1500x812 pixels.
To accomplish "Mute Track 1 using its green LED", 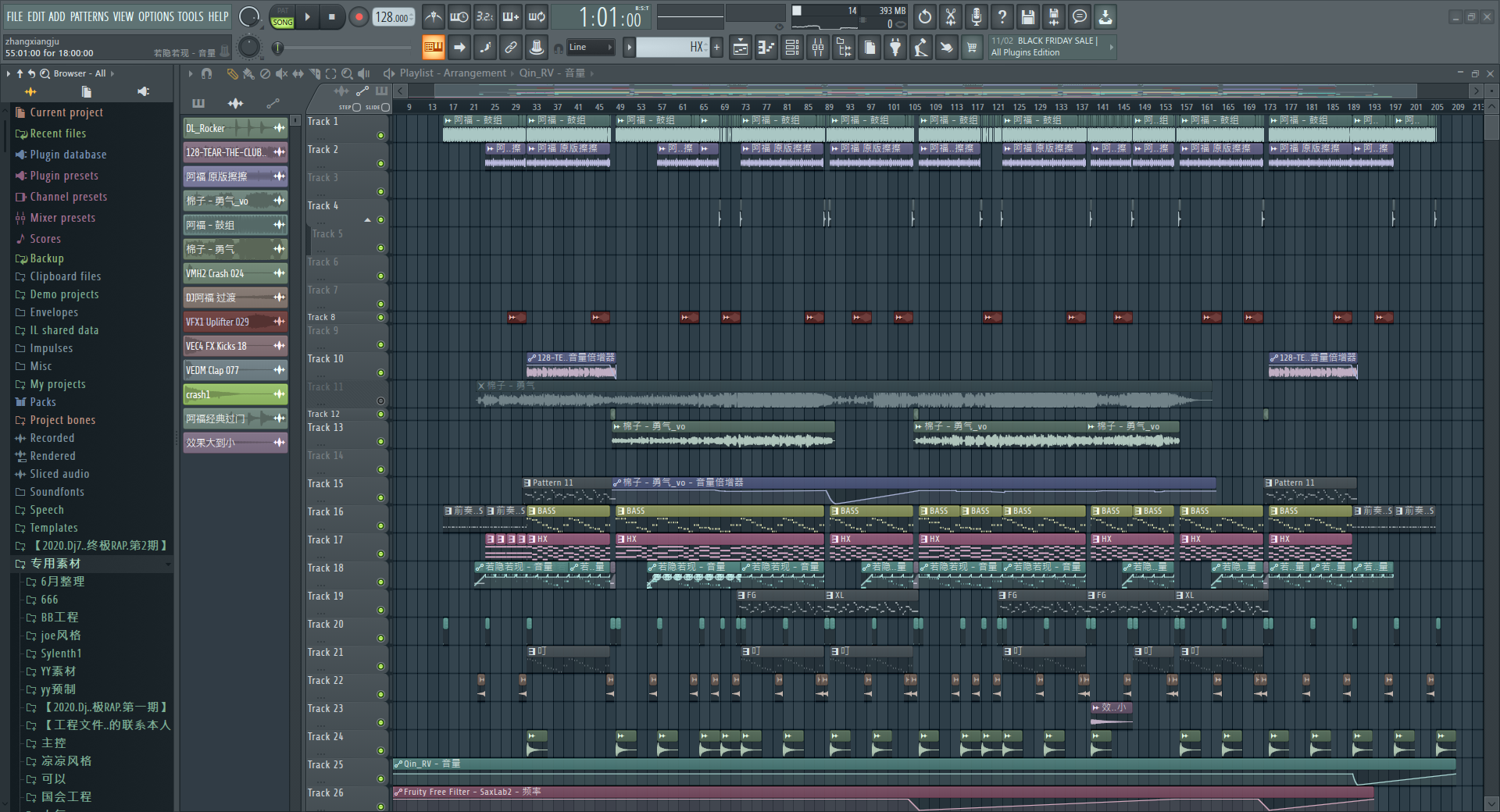I will (x=380, y=136).
